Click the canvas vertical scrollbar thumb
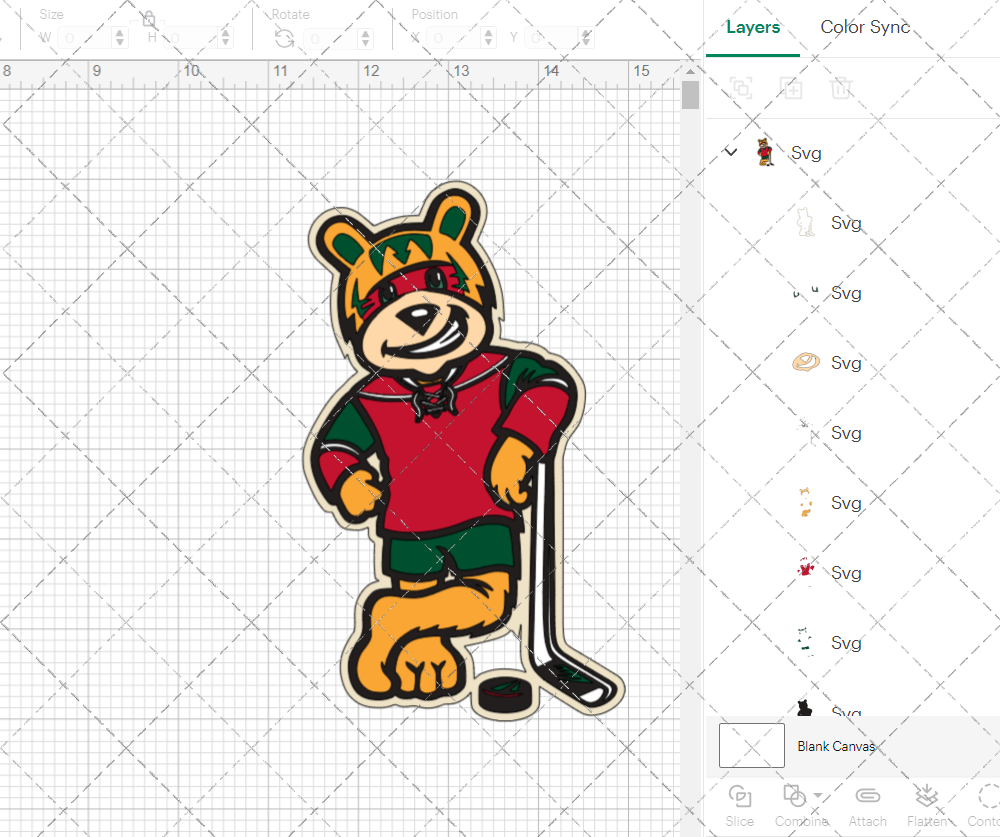The height and width of the screenshot is (837, 1000). (690, 94)
